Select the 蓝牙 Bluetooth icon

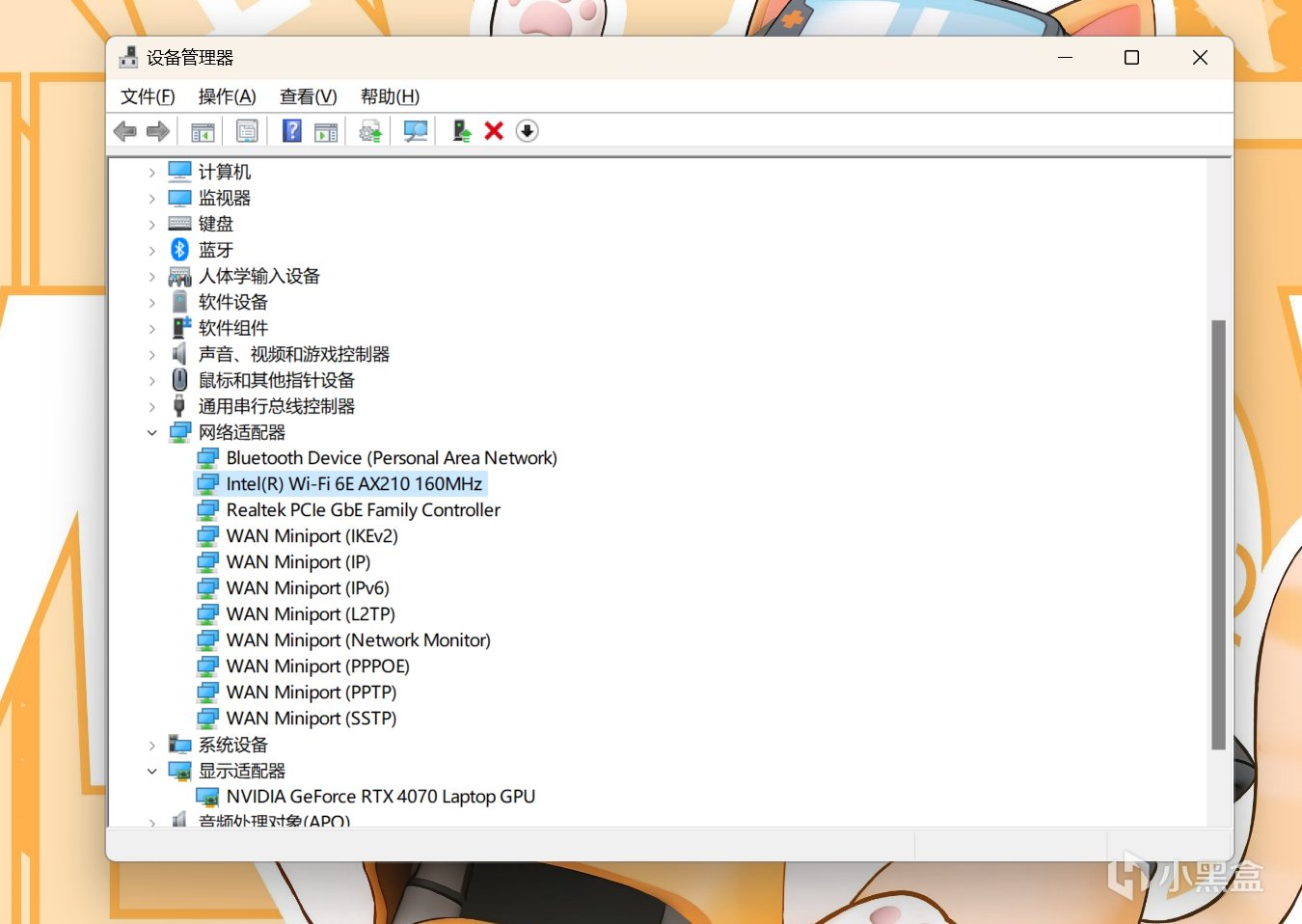point(179,250)
